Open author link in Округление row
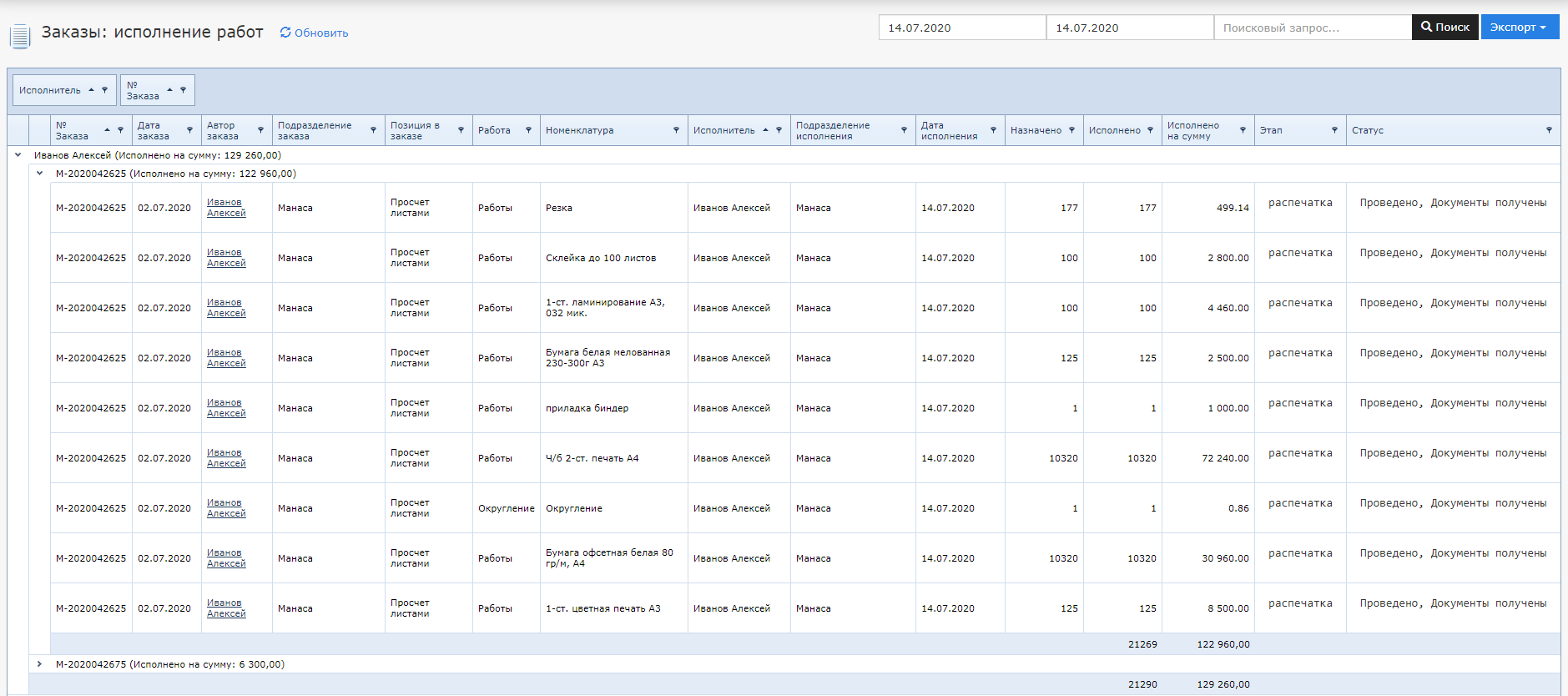 (x=226, y=508)
